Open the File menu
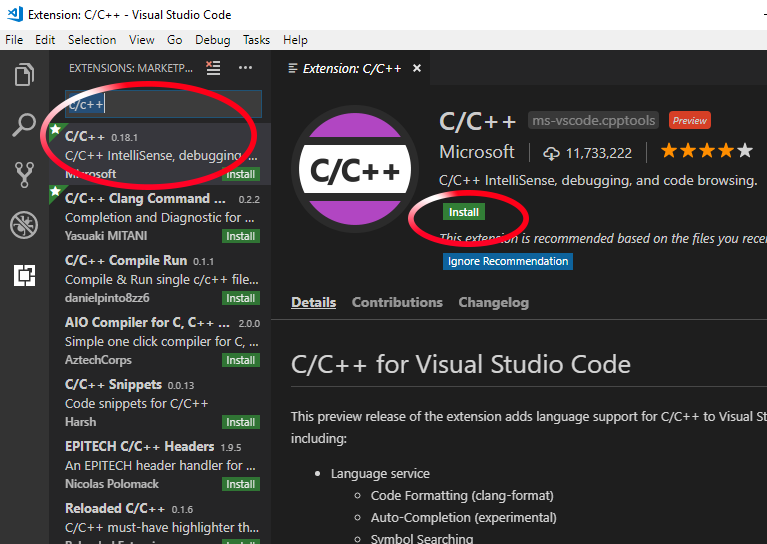This screenshot has width=767, height=544. (x=14, y=40)
